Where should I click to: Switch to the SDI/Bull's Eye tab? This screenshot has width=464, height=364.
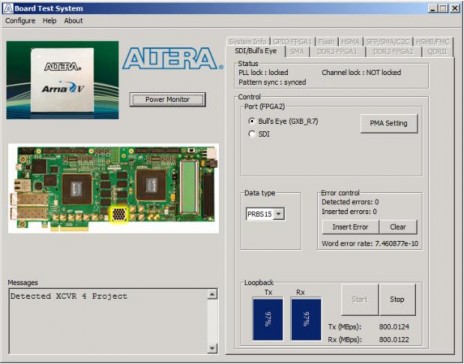click(x=256, y=51)
